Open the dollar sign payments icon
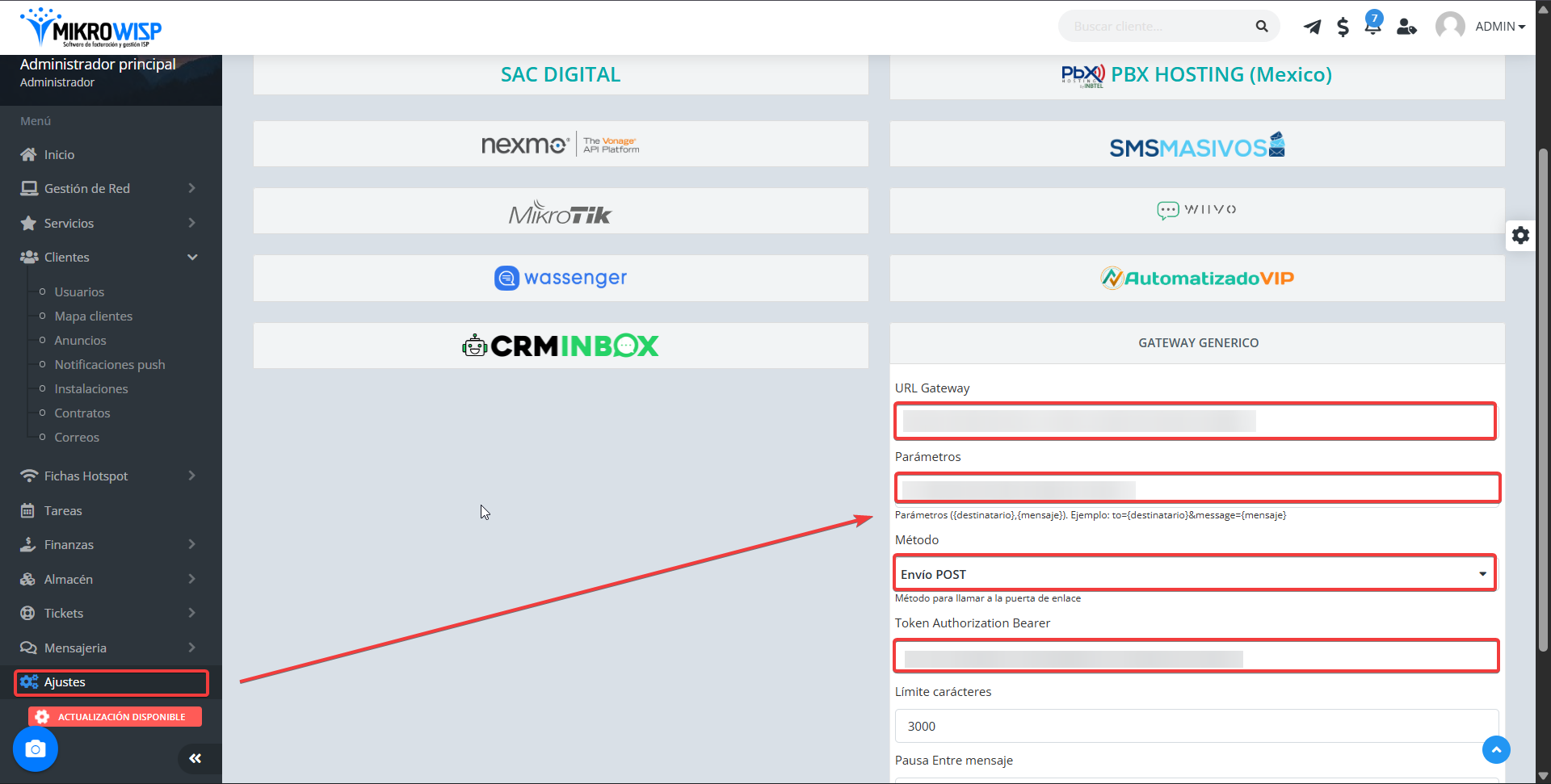Screen dimensions: 1551x784 click(1343, 27)
